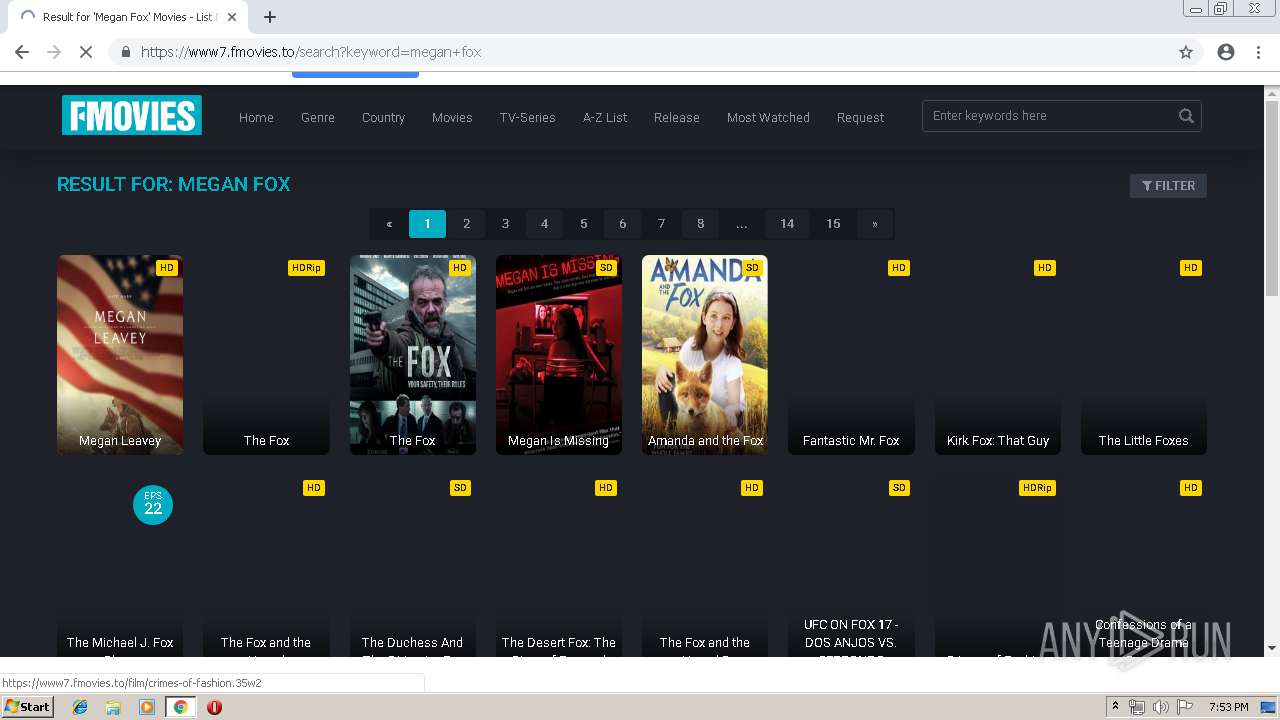Open the Megan Is Missing poster
This screenshot has width=1280, height=720.
tap(558, 355)
